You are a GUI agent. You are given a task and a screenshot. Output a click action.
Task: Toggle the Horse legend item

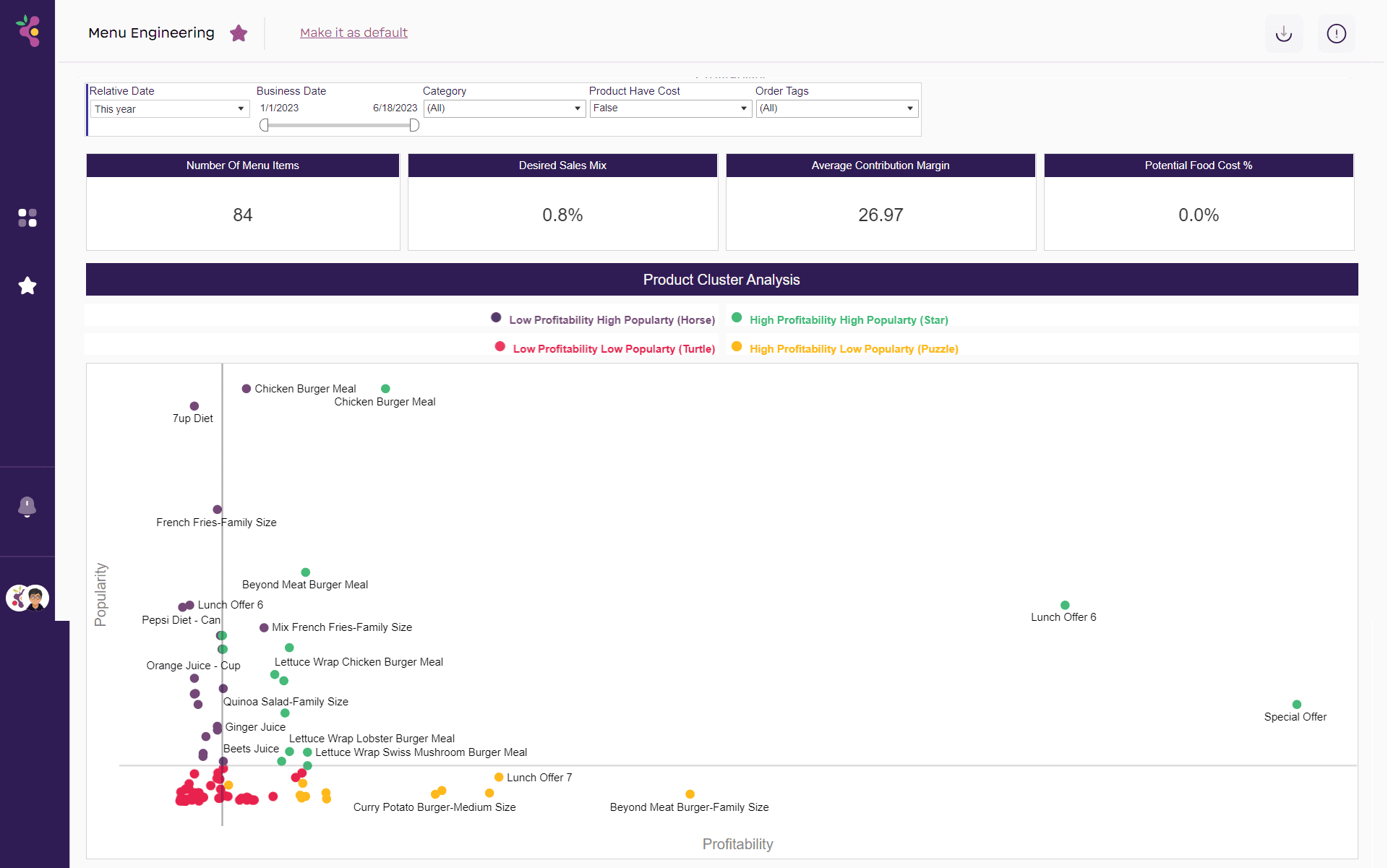(603, 319)
